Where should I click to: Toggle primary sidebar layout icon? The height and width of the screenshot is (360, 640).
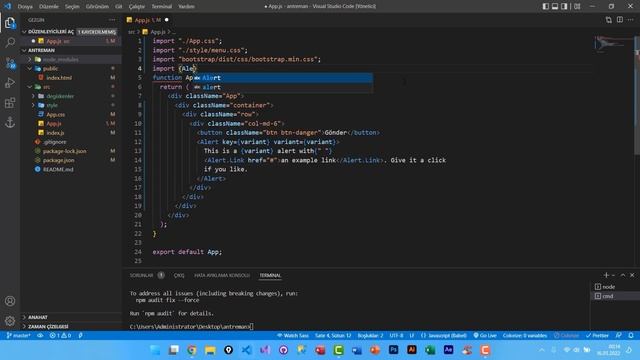(546, 6)
